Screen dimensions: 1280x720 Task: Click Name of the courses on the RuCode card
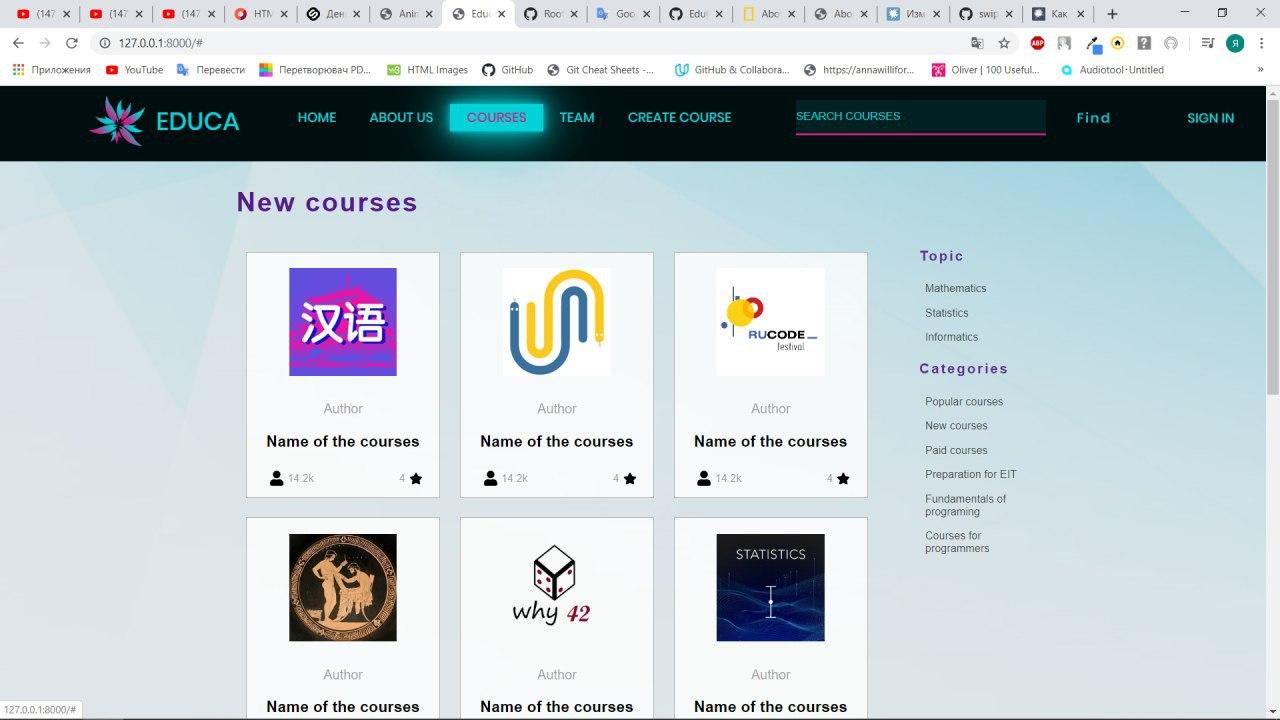pyautogui.click(x=771, y=441)
